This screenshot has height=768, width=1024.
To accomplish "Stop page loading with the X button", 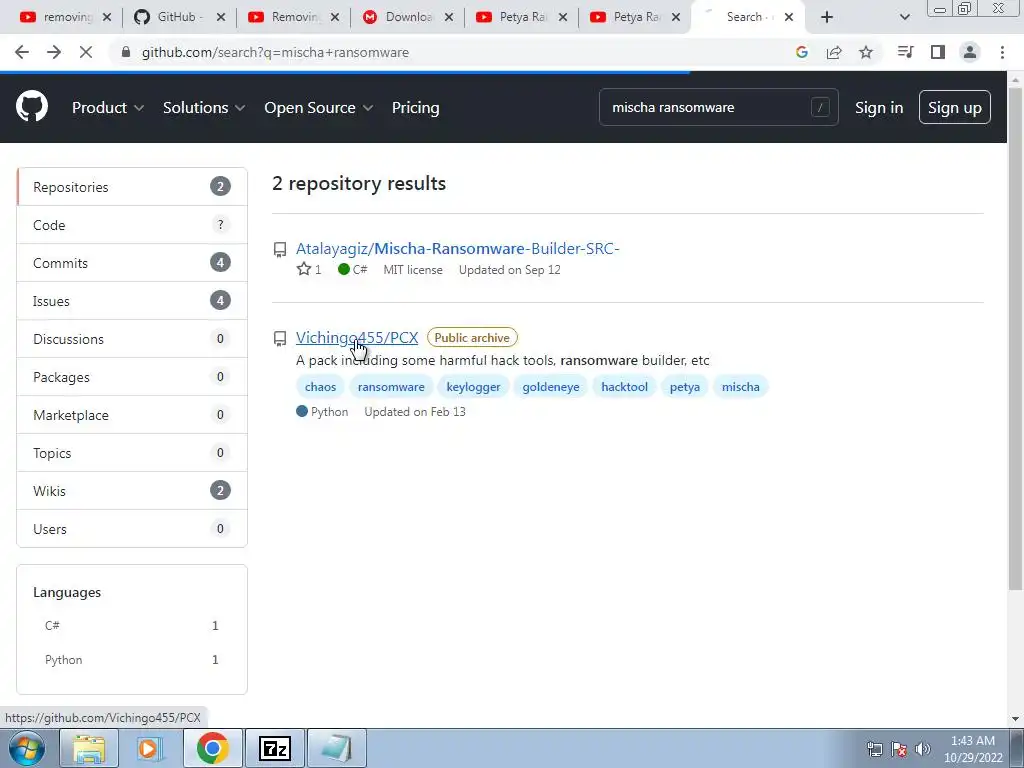I will (x=86, y=52).
